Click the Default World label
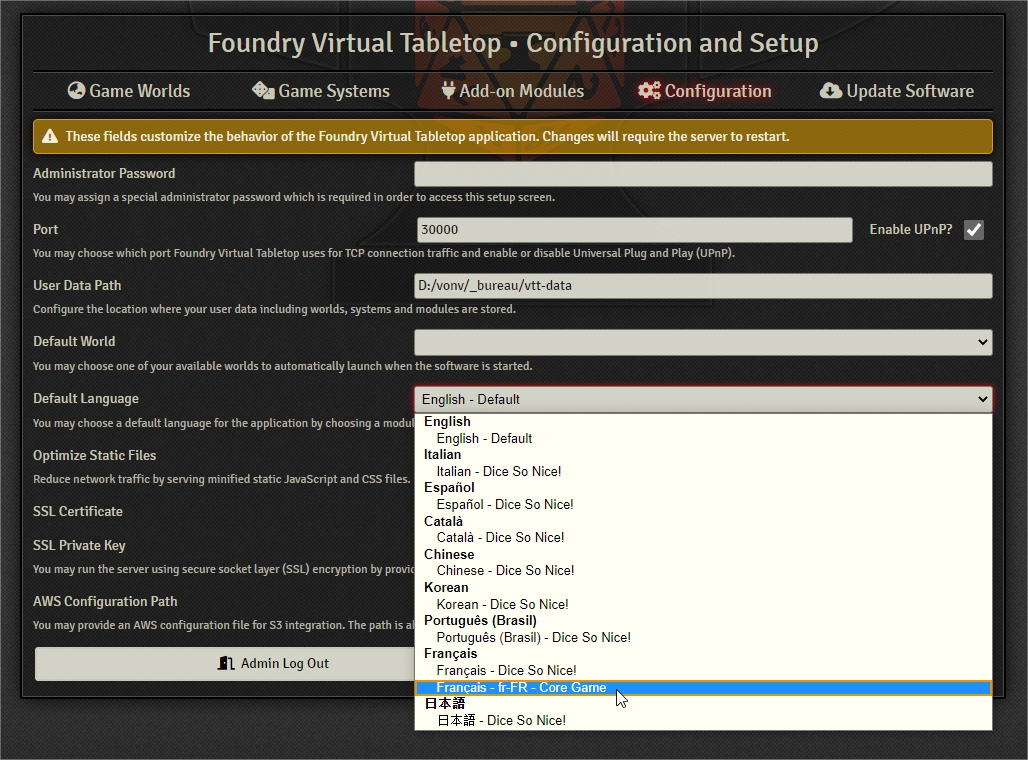 point(74,342)
